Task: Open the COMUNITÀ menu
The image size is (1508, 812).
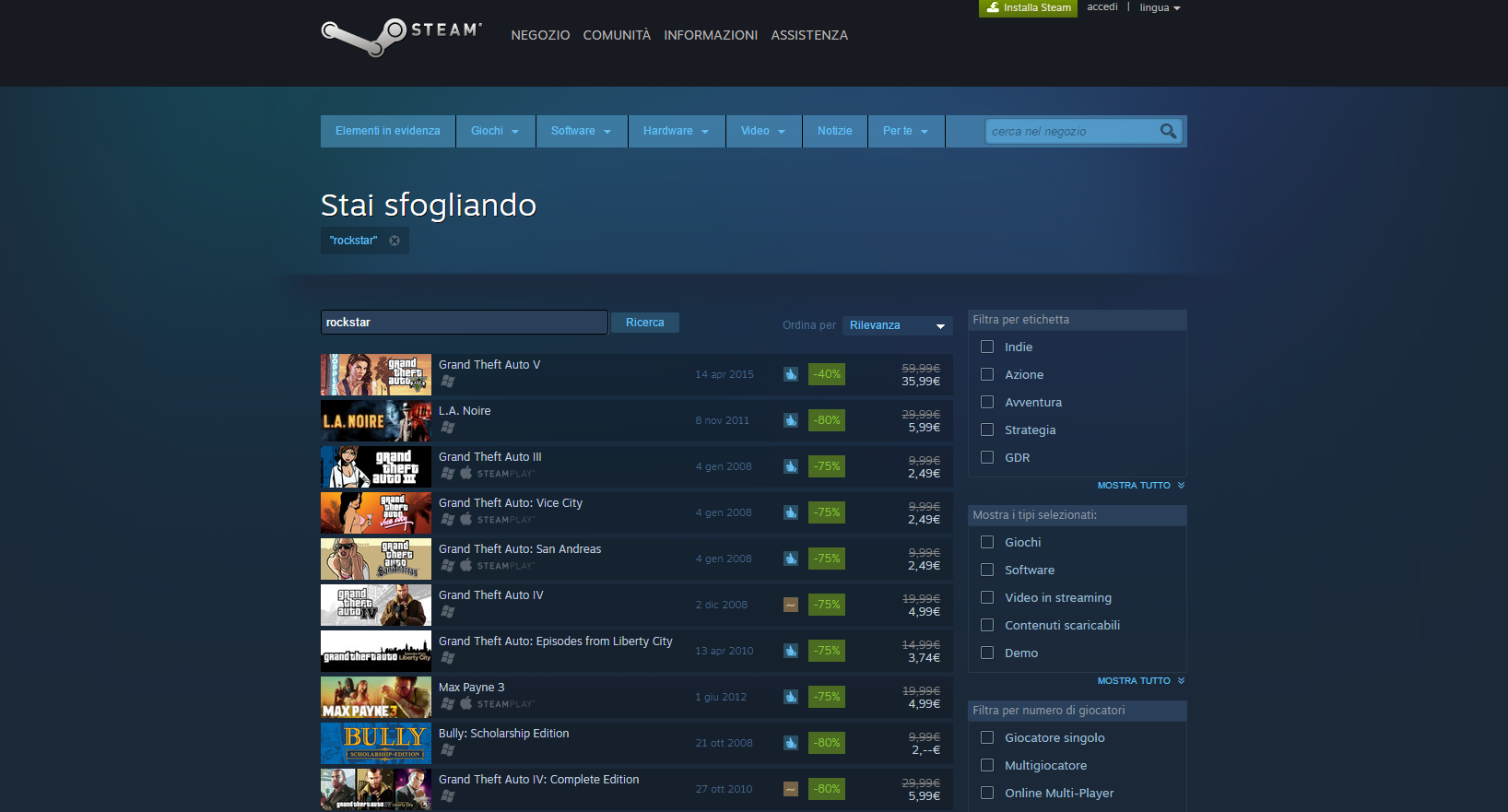Action: click(617, 35)
